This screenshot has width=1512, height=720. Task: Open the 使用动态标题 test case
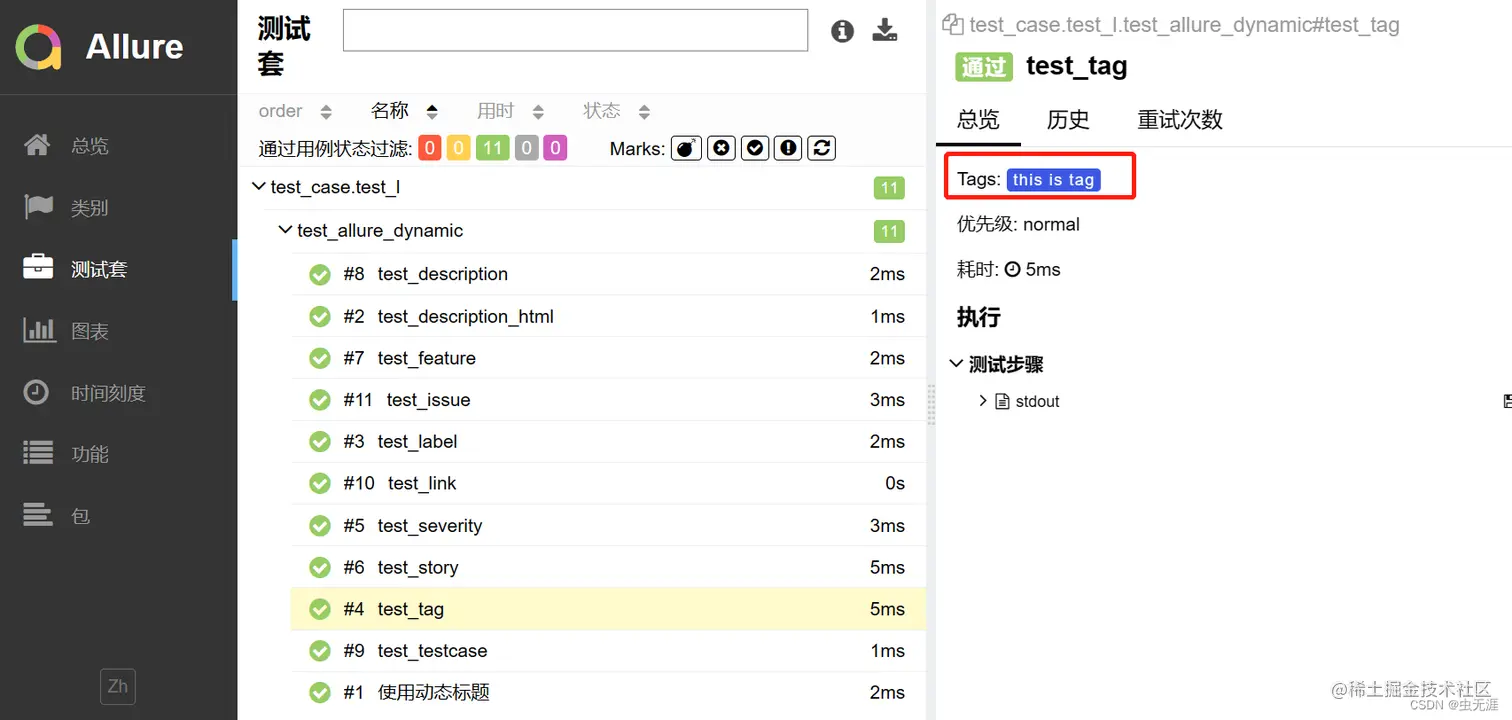tap(608, 692)
